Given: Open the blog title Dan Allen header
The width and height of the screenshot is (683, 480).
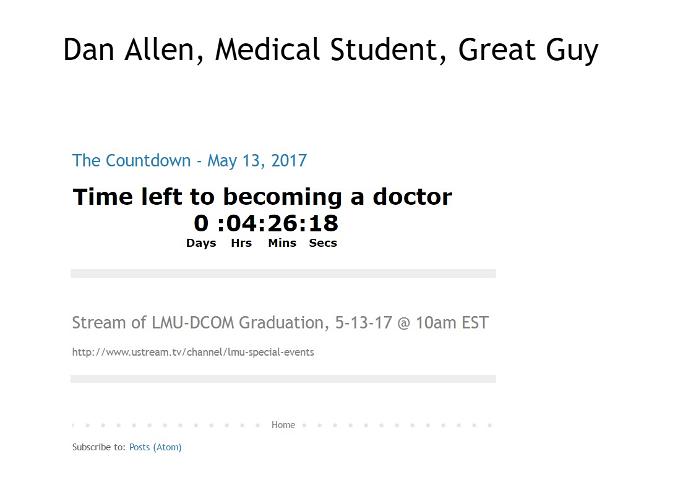Looking at the screenshot, I should click(331, 50).
